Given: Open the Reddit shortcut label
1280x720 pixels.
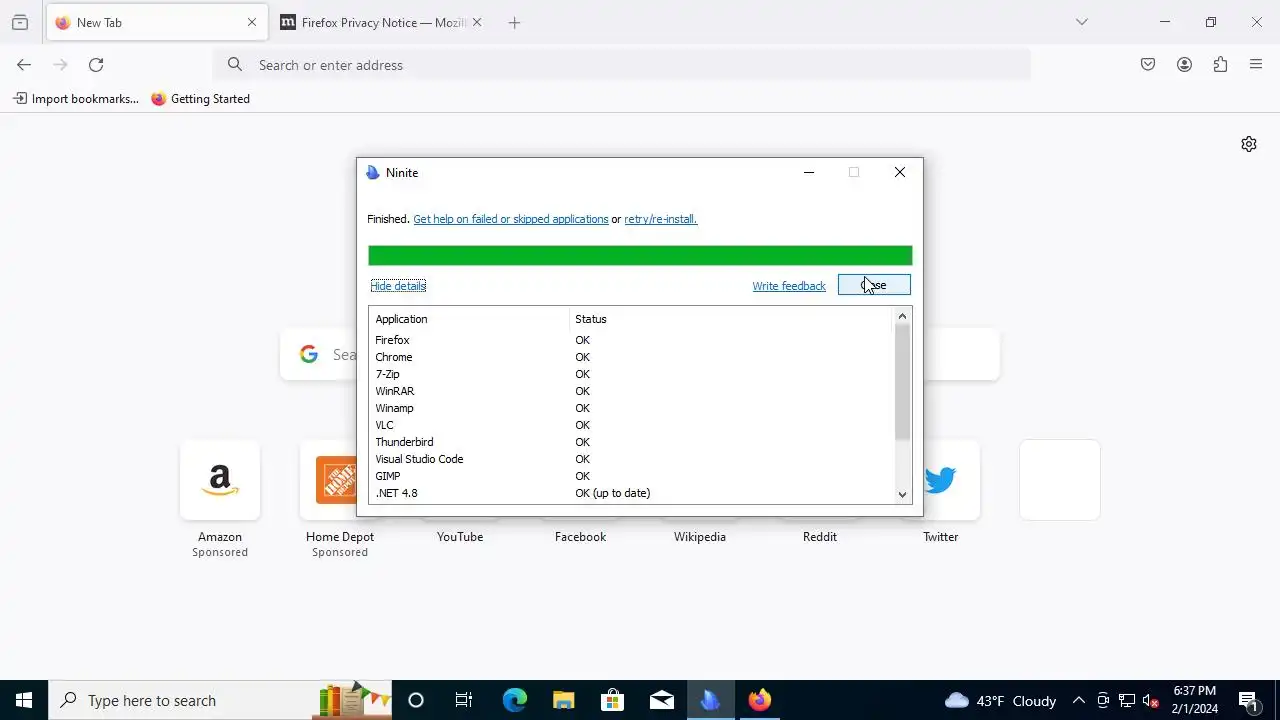Looking at the screenshot, I should 820,537.
